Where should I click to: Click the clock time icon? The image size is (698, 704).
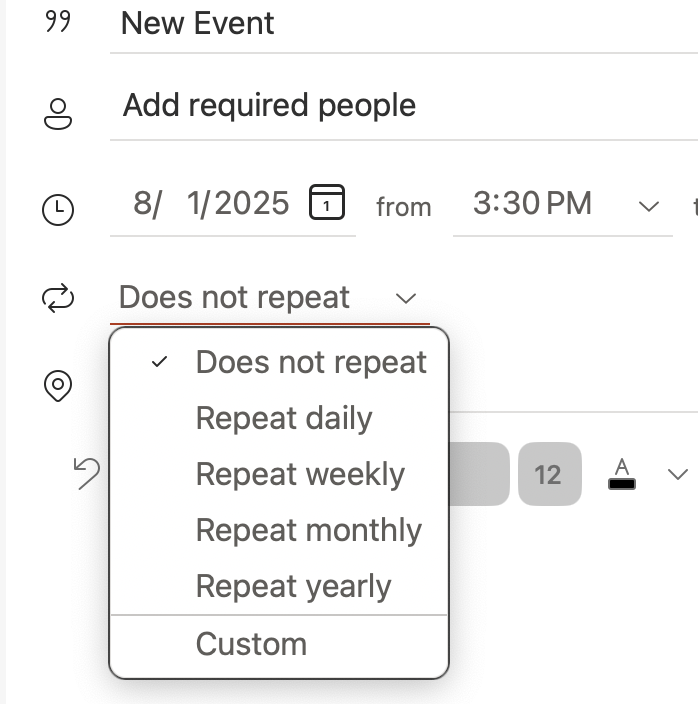coord(58,208)
